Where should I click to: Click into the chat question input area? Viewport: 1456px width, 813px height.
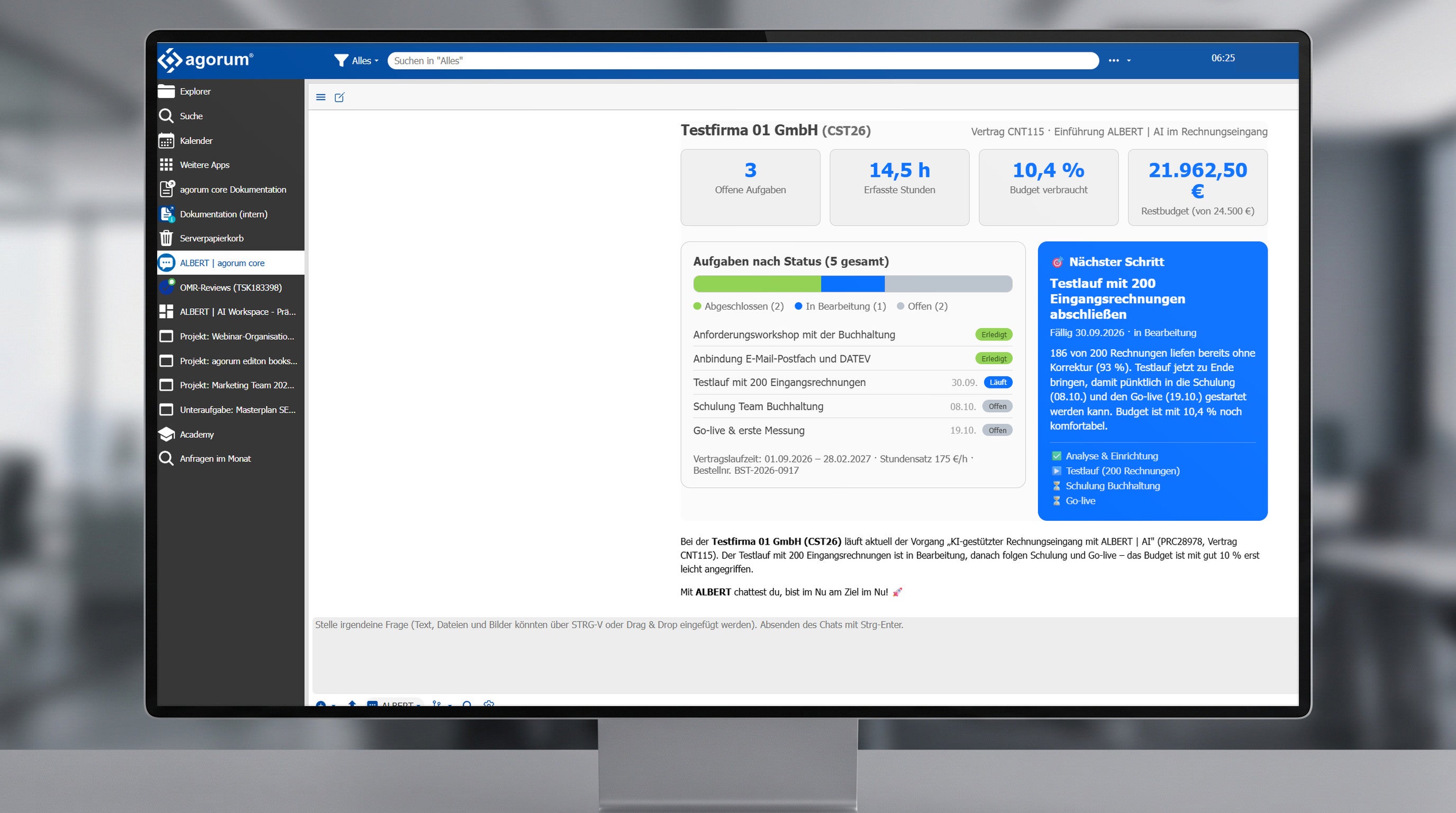point(805,655)
